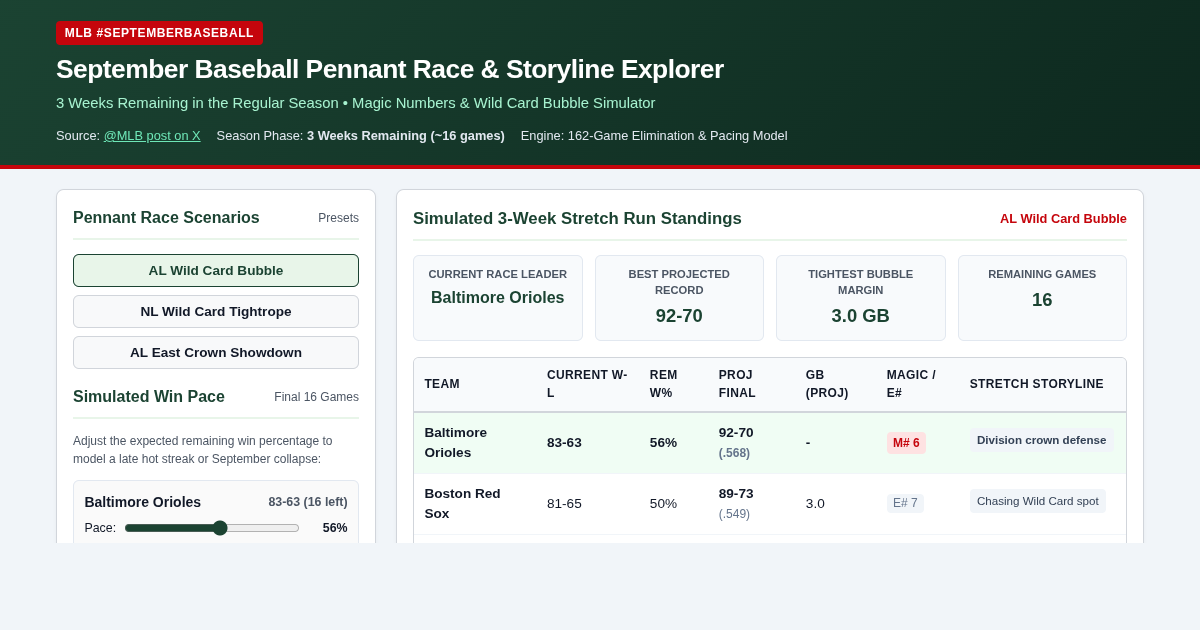Click the PROJ FINAL column header
1200x630 pixels.
pyautogui.click(x=736, y=384)
